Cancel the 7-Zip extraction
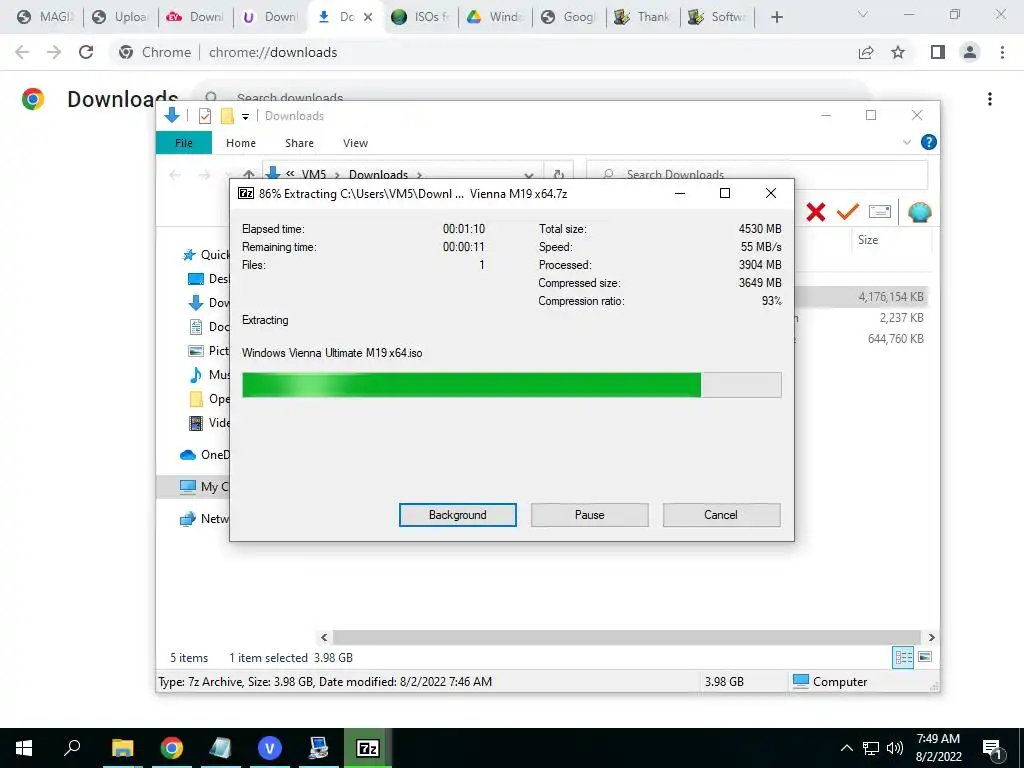 [x=721, y=515]
